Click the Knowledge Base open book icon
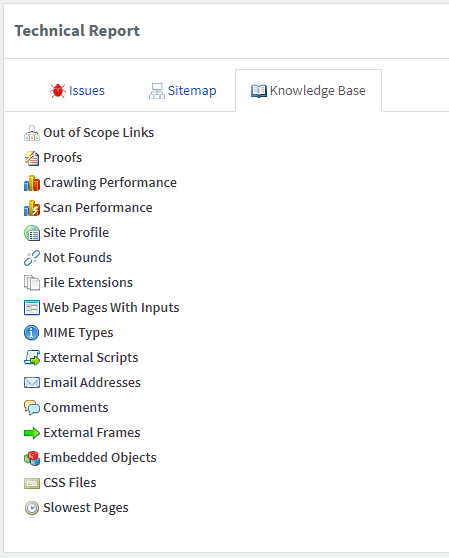Viewport: 449px width, 558px height. coord(259,91)
